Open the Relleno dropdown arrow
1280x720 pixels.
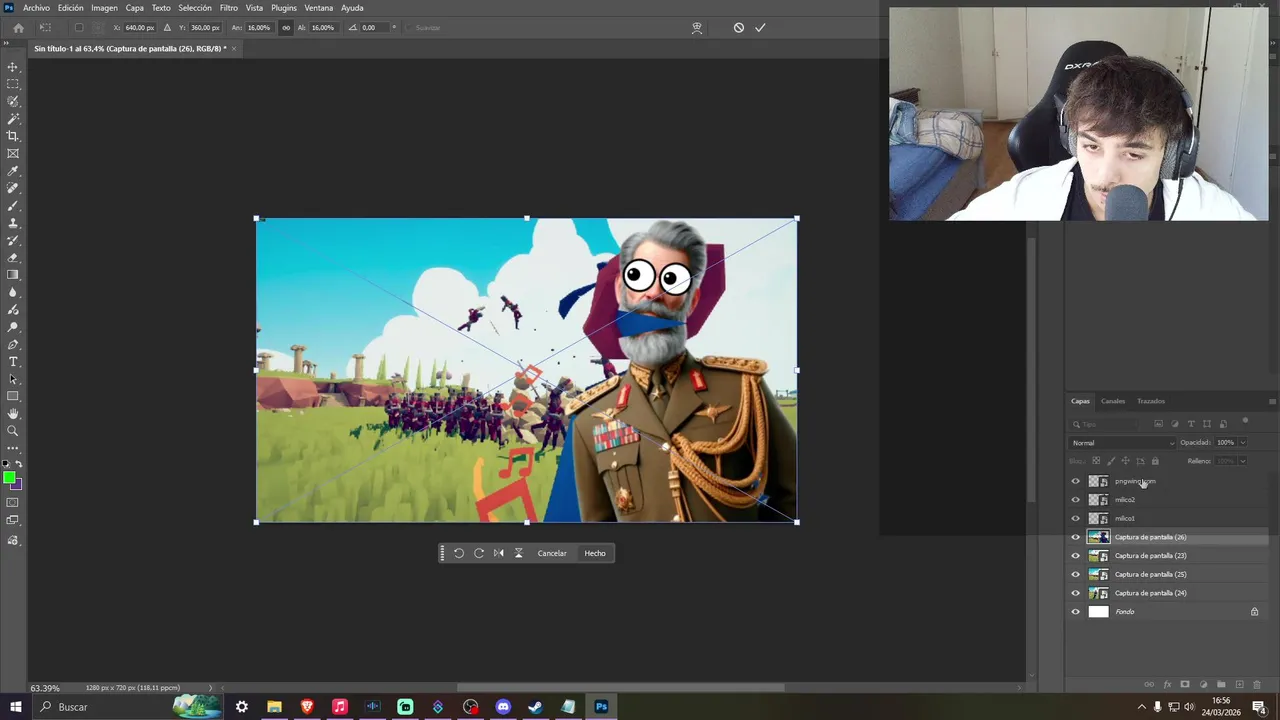1243,461
